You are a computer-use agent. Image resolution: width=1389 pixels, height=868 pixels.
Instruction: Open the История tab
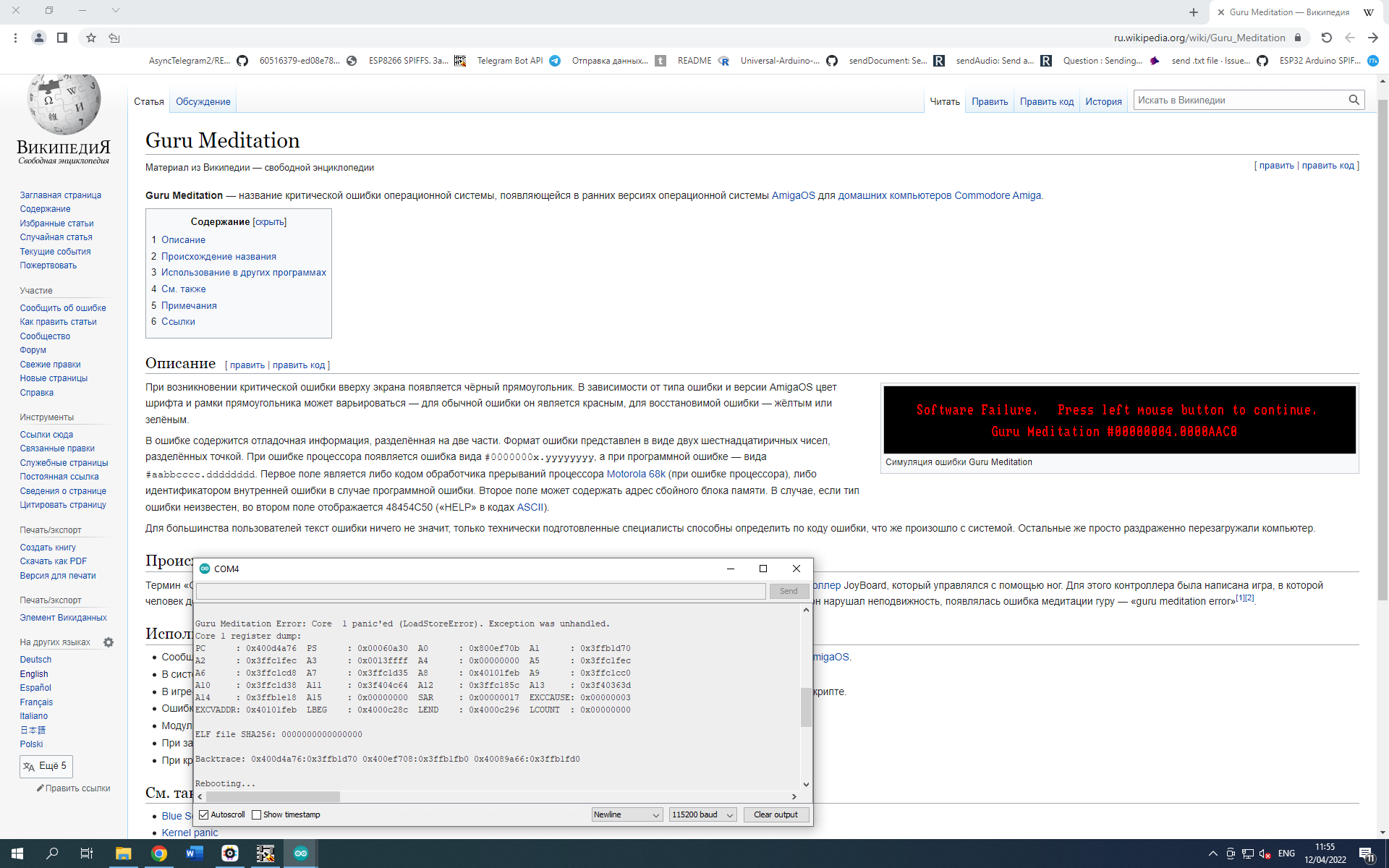(1103, 102)
